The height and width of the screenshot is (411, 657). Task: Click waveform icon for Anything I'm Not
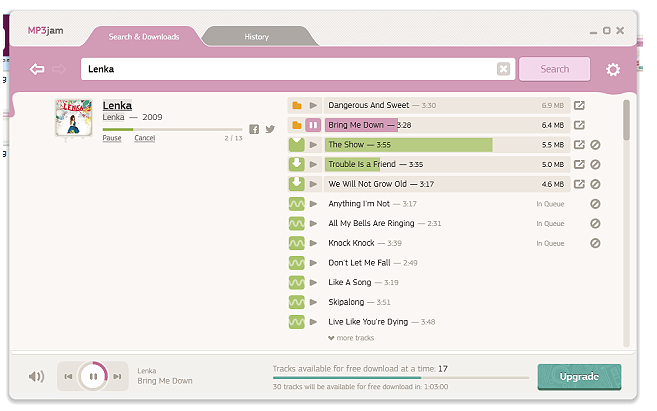(x=297, y=204)
